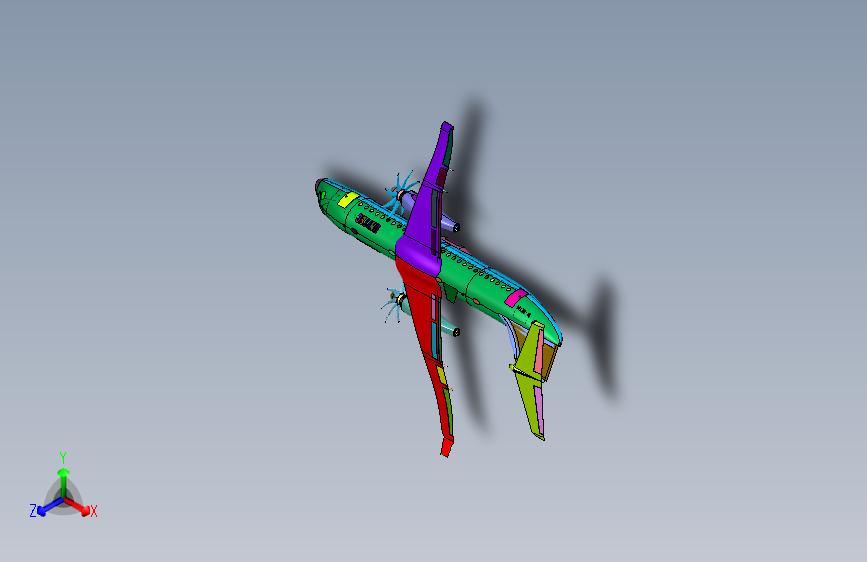Select the lower engine nacelle exhaust
867x562 pixels.
(x=451, y=329)
